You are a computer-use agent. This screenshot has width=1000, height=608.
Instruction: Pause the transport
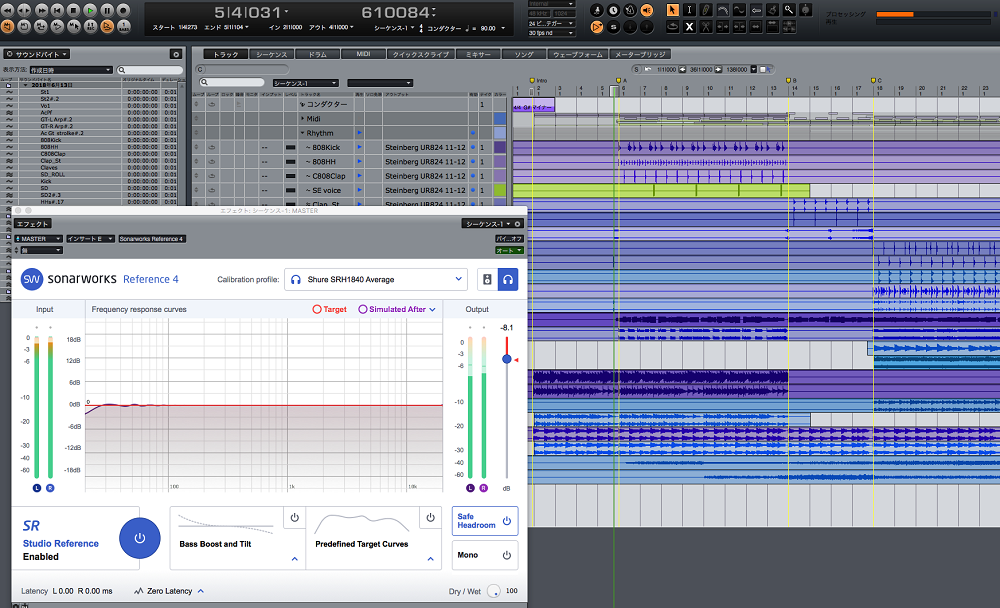107,10
